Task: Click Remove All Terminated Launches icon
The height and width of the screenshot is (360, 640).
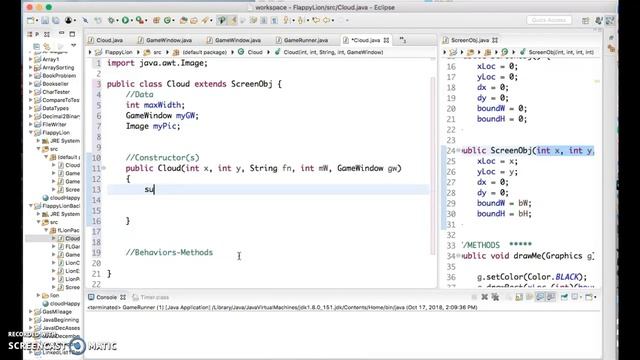Action: pos(495,297)
